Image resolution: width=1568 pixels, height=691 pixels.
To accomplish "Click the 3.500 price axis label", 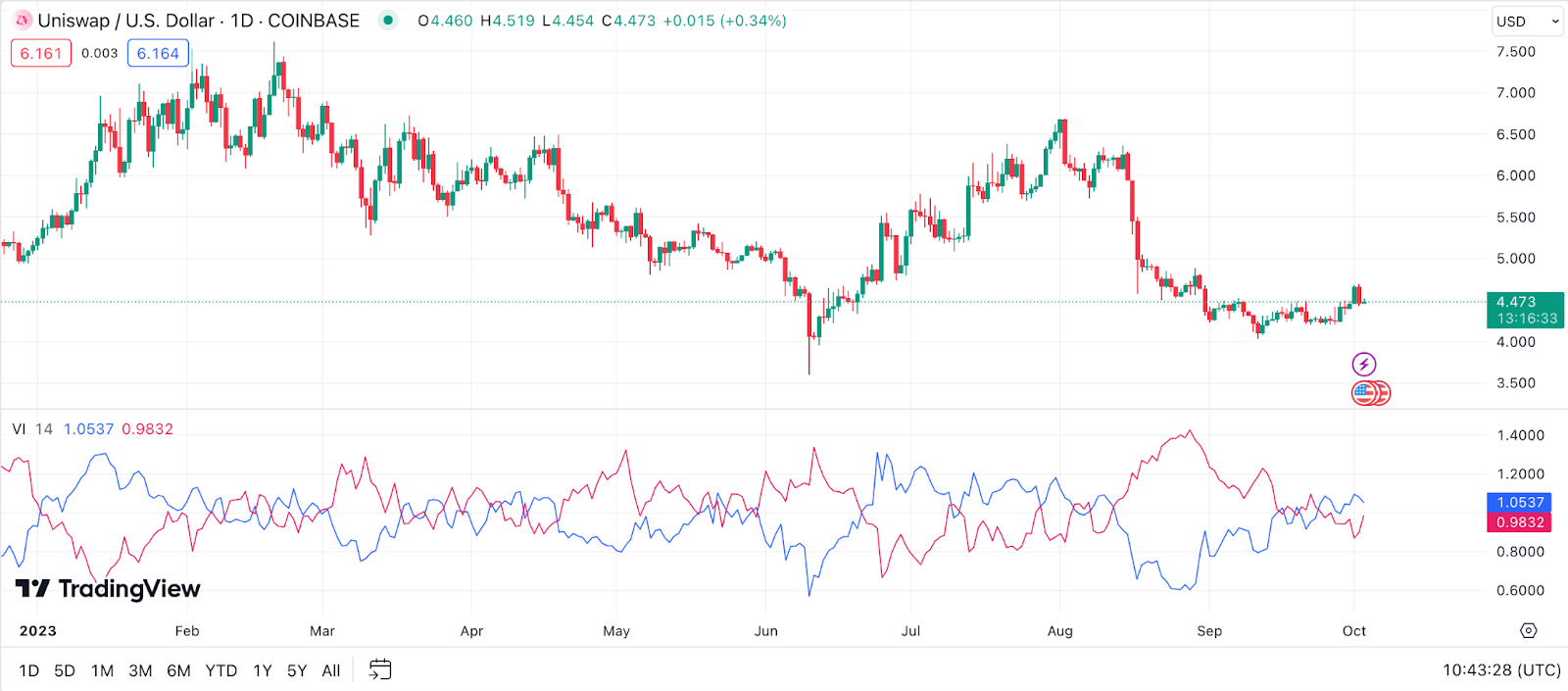I will (1516, 383).
